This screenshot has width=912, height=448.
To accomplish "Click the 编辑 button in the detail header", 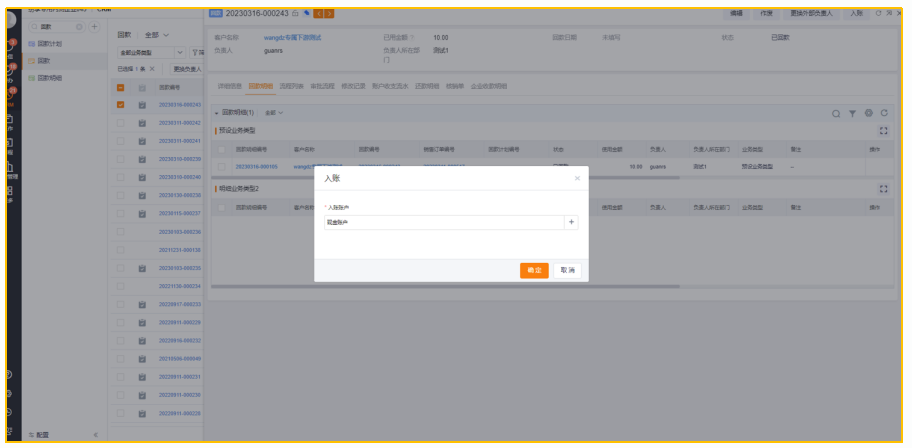I will coord(736,13).
